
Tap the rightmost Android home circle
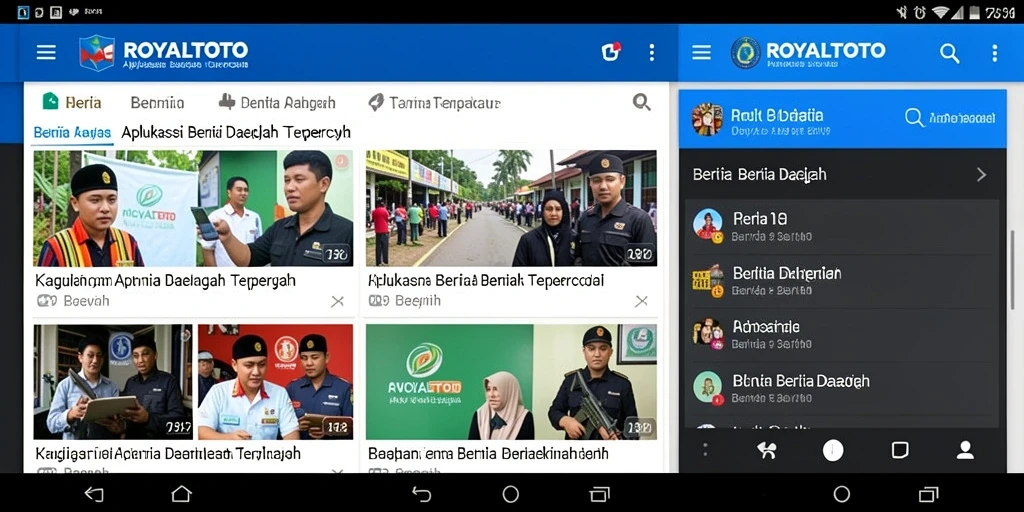click(x=842, y=494)
